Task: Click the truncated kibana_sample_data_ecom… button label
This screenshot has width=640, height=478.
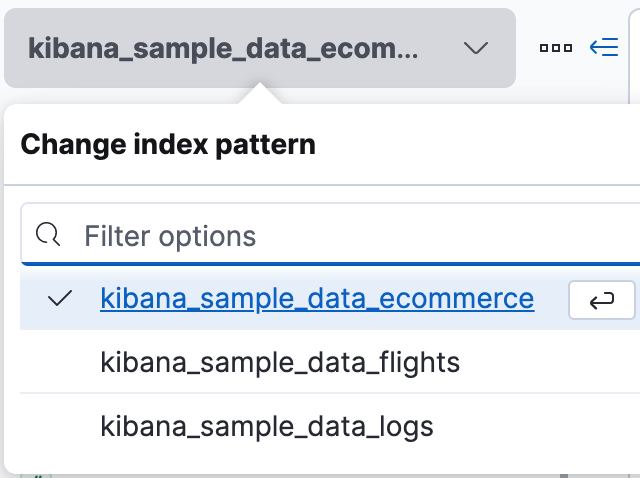Action: (224, 48)
